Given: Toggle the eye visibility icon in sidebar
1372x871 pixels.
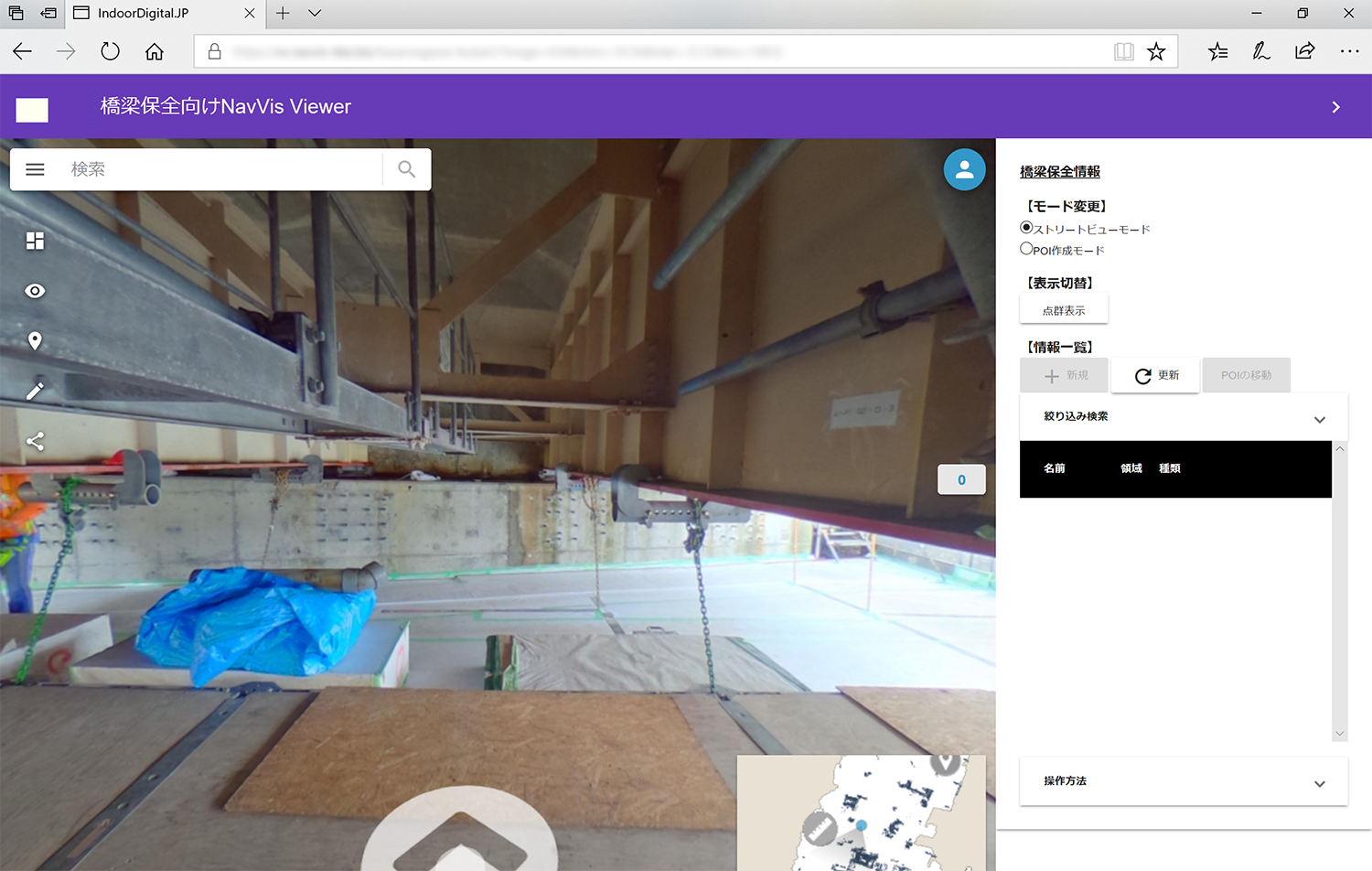Looking at the screenshot, I should [35, 291].
